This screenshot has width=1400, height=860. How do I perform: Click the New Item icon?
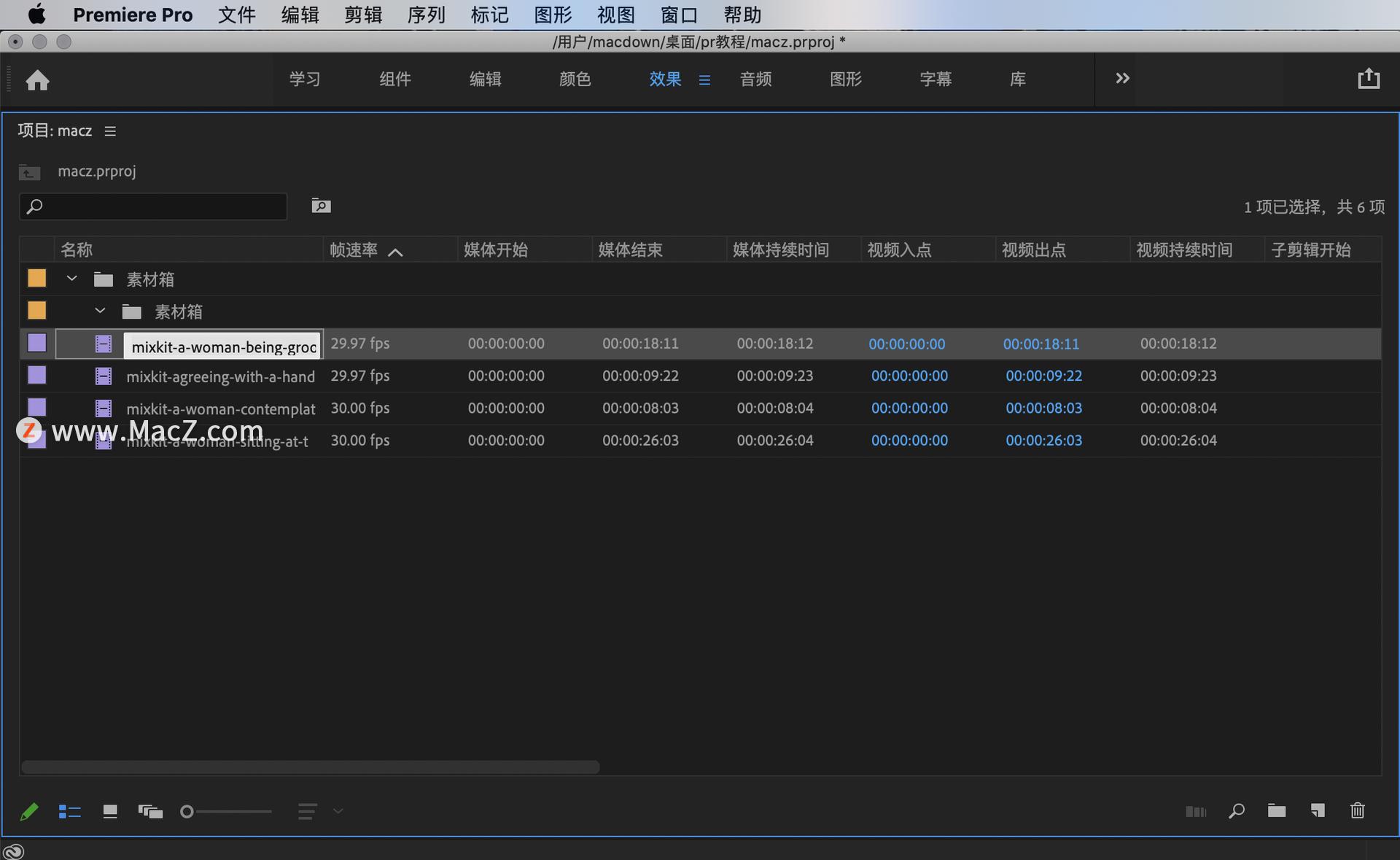[x=1317, y=810]
